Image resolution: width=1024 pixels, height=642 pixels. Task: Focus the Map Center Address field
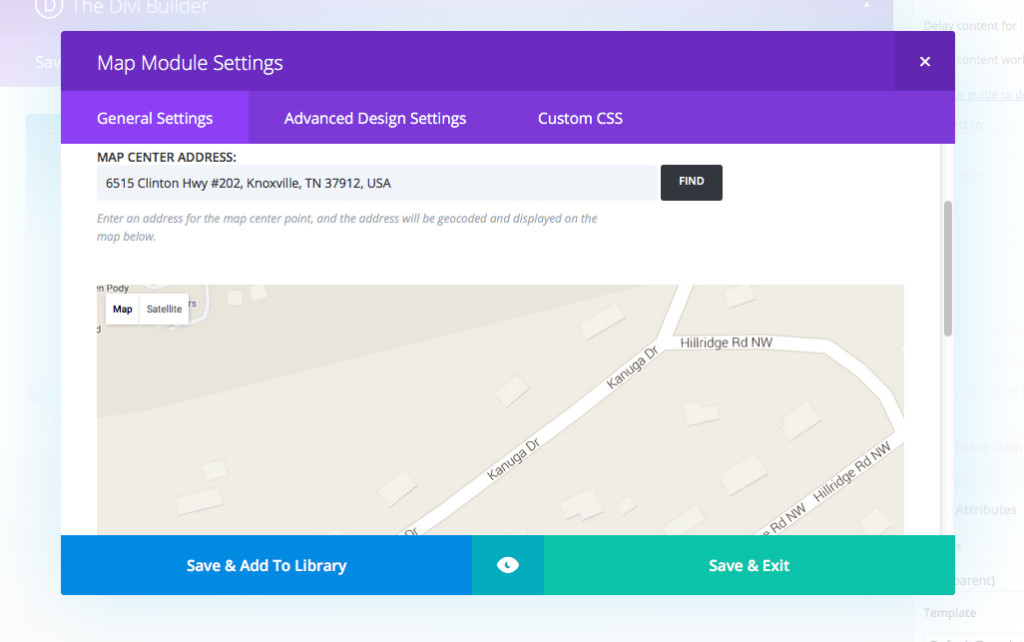point(377,183)
